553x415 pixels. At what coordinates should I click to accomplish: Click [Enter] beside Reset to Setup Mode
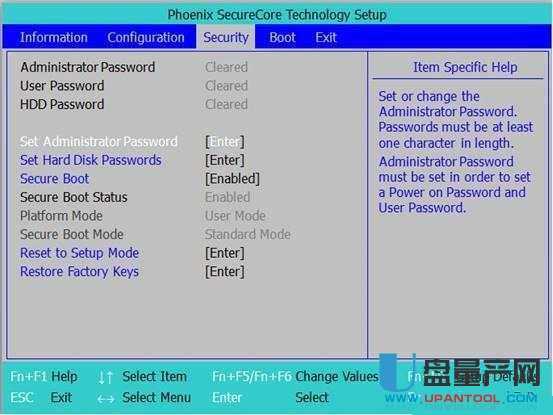[225, 253]
